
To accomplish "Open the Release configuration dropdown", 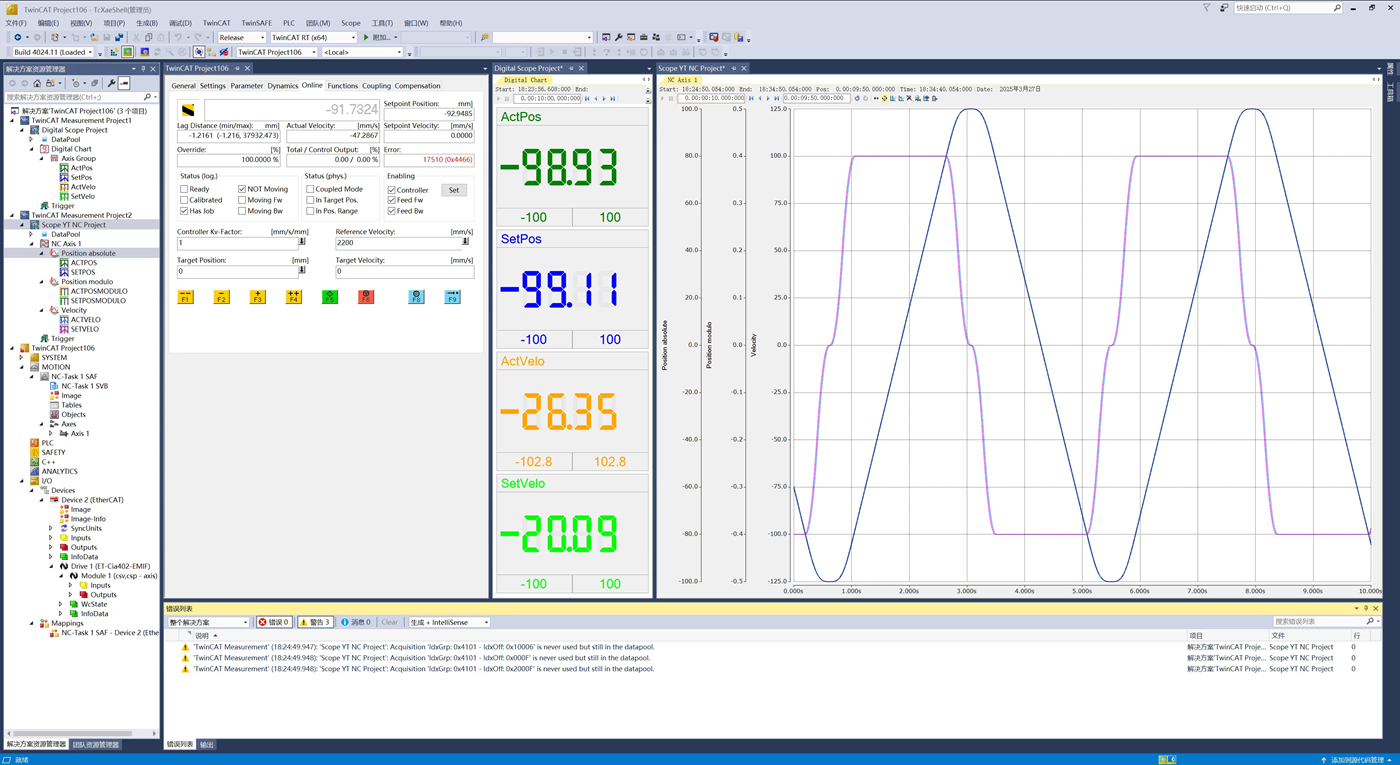I will [x=241, y=38].
